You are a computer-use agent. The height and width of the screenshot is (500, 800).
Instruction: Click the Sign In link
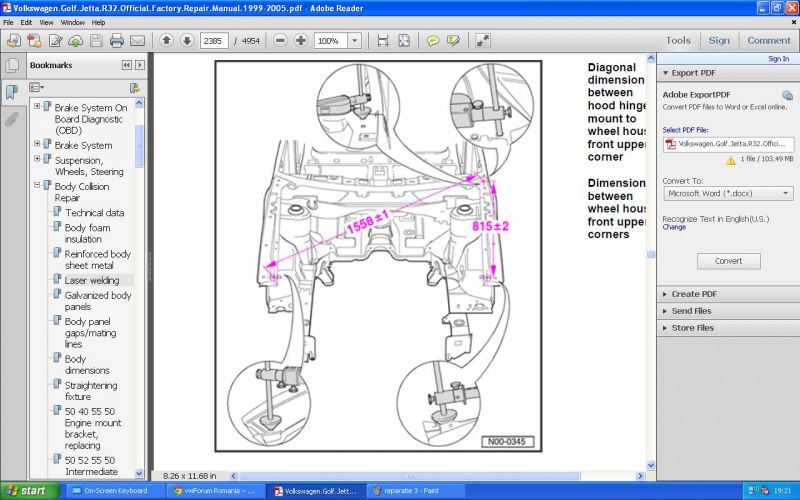pos(777,59)
